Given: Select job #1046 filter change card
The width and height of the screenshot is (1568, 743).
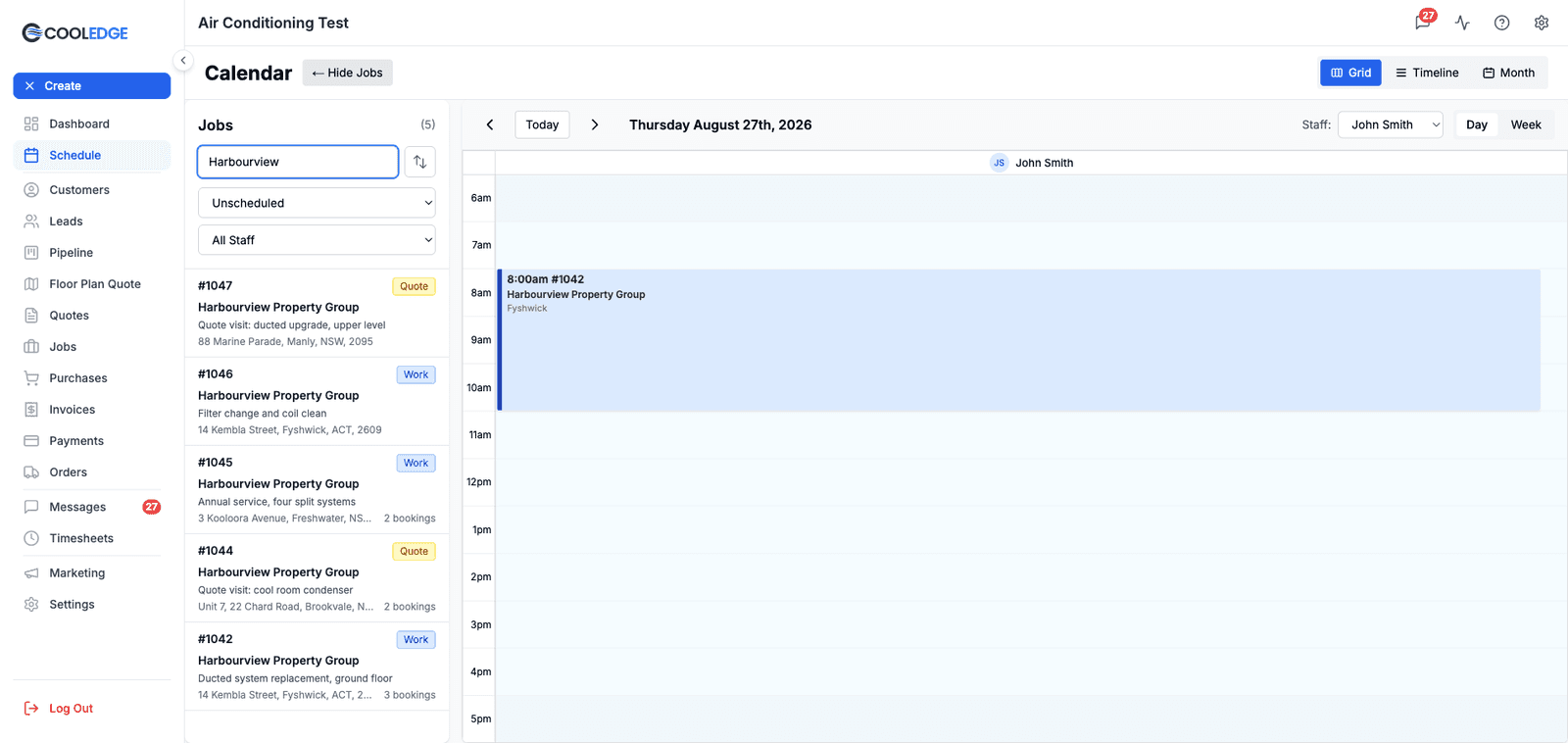Looking at the screenshot, I should point(317,402).
